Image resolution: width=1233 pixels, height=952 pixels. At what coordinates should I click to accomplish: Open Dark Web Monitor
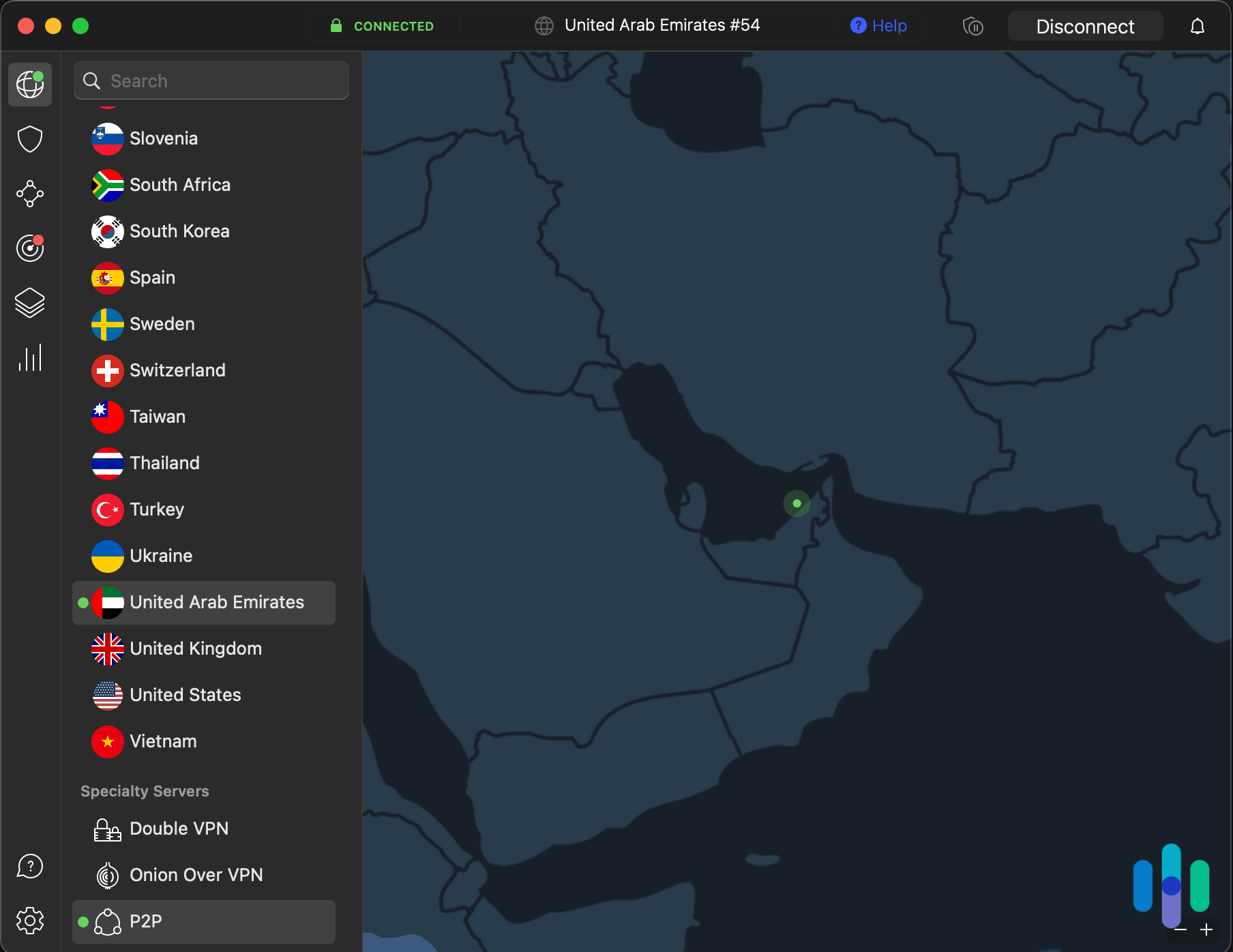[29, 248]
